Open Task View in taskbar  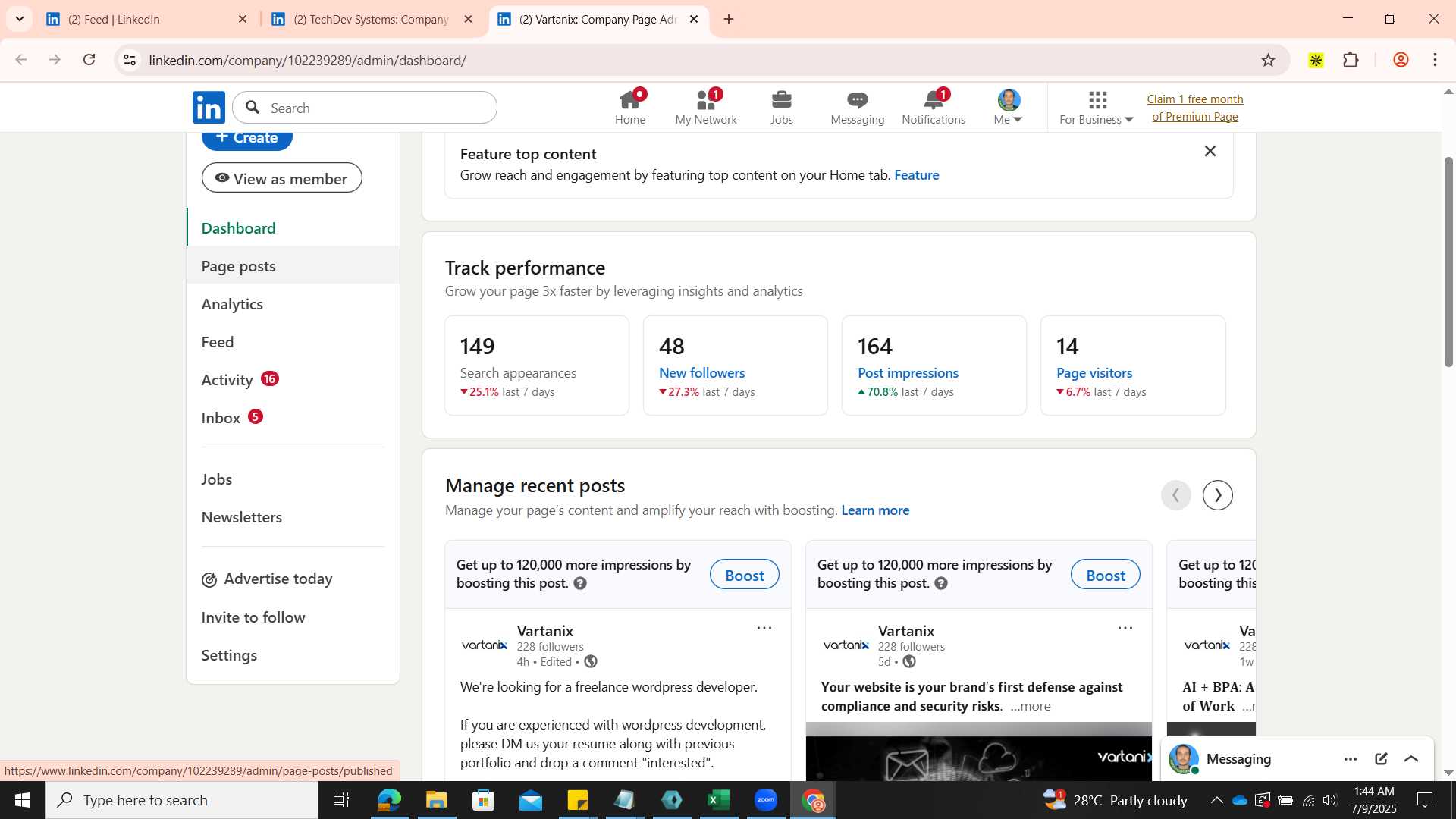341,800
